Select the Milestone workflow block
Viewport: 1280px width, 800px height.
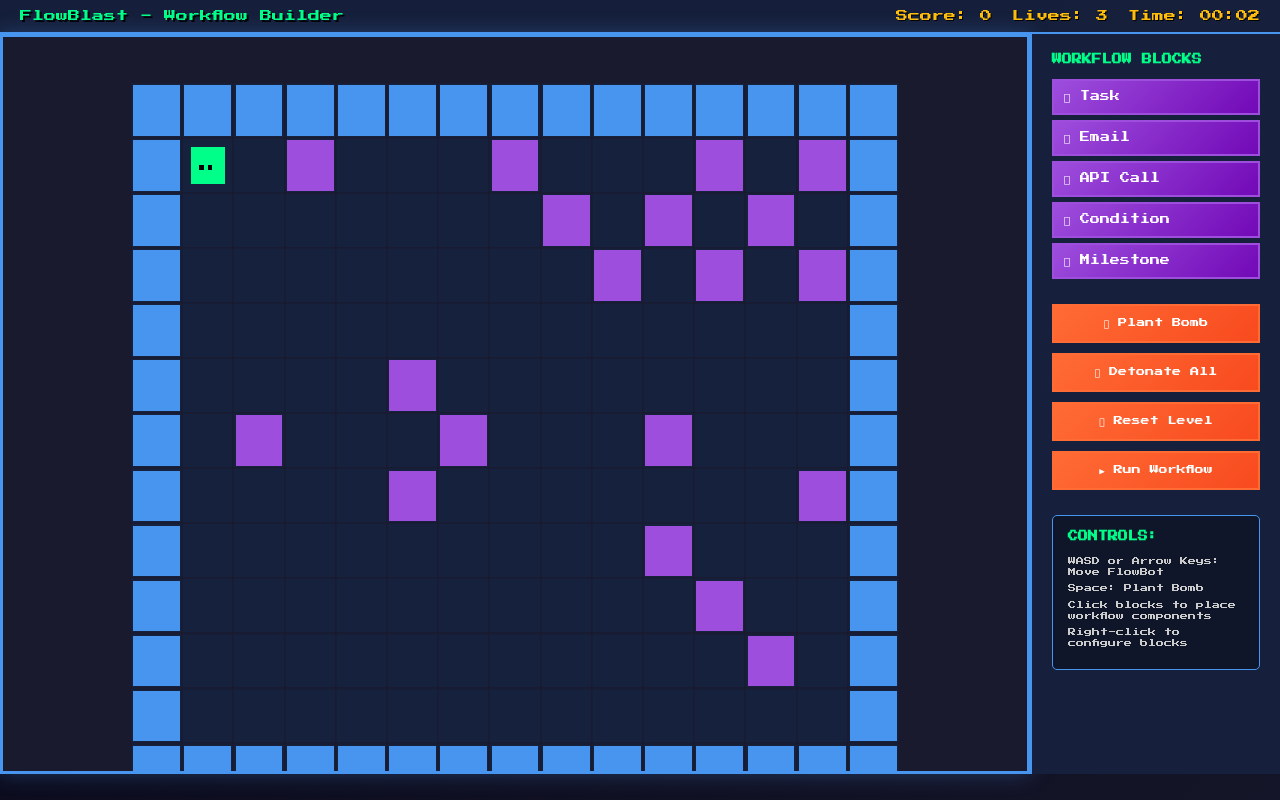tap(1155, 261)
